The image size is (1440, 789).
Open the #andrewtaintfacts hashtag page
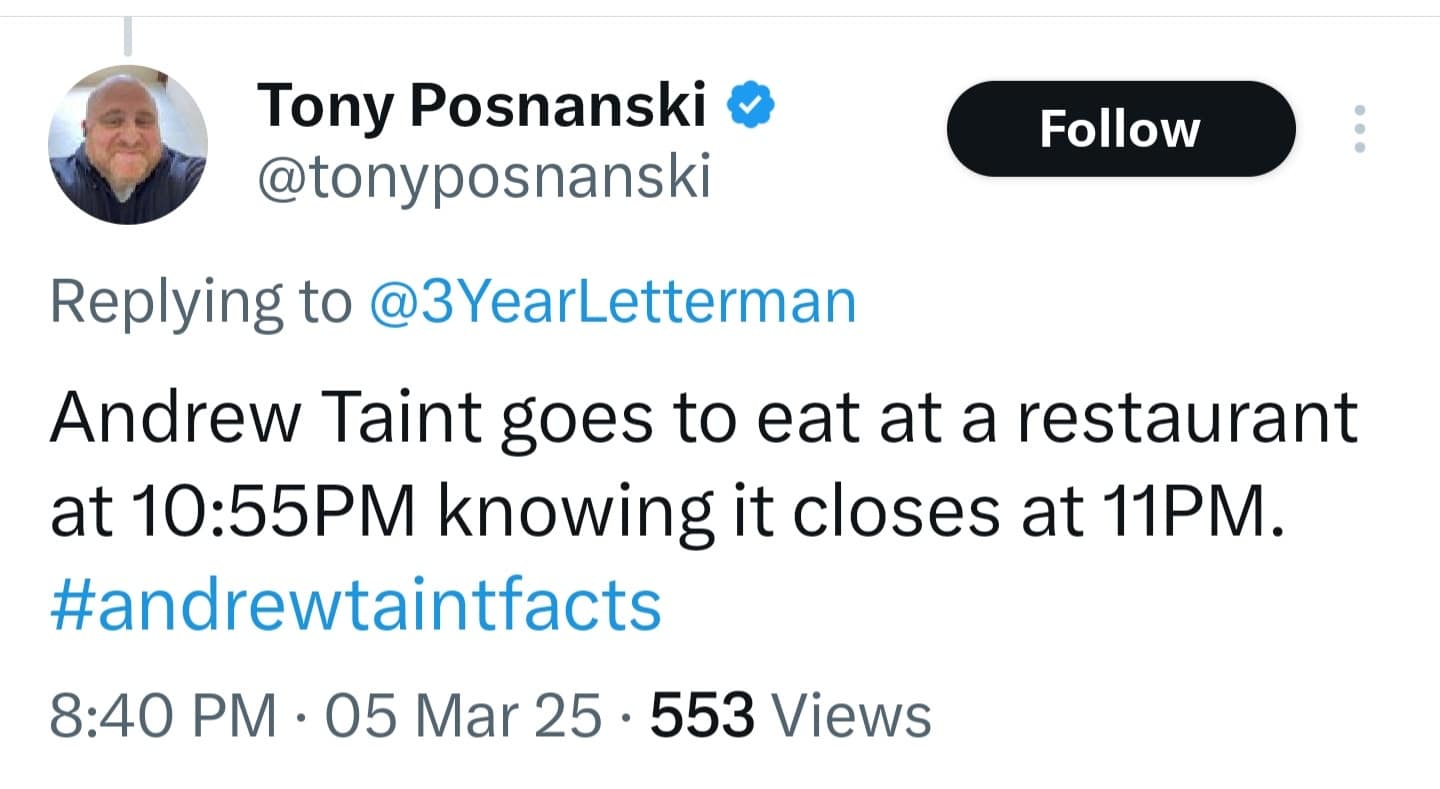point(355,601)
